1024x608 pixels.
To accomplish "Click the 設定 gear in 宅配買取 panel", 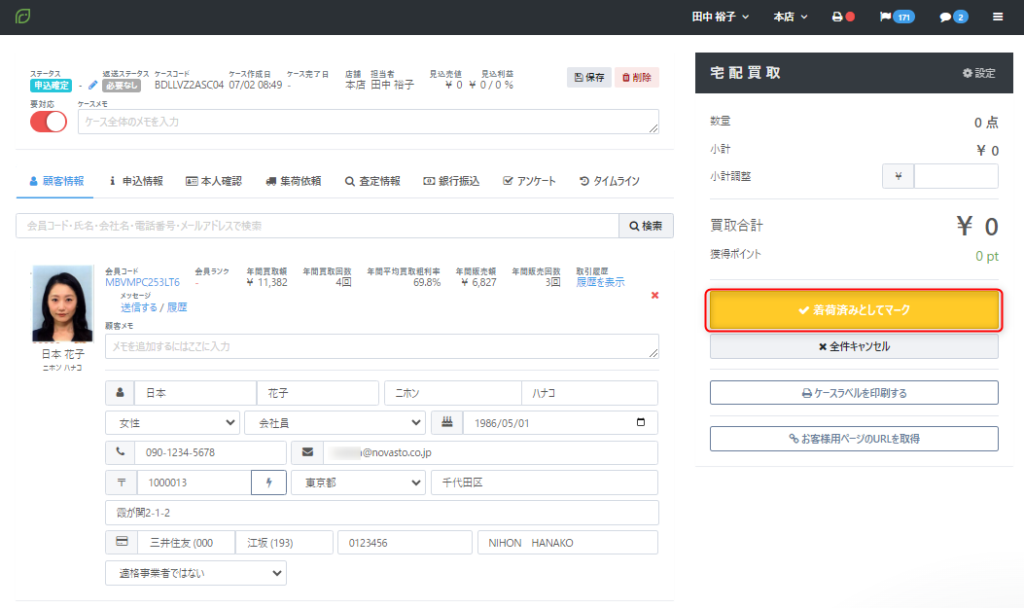I will coord(979,73).
